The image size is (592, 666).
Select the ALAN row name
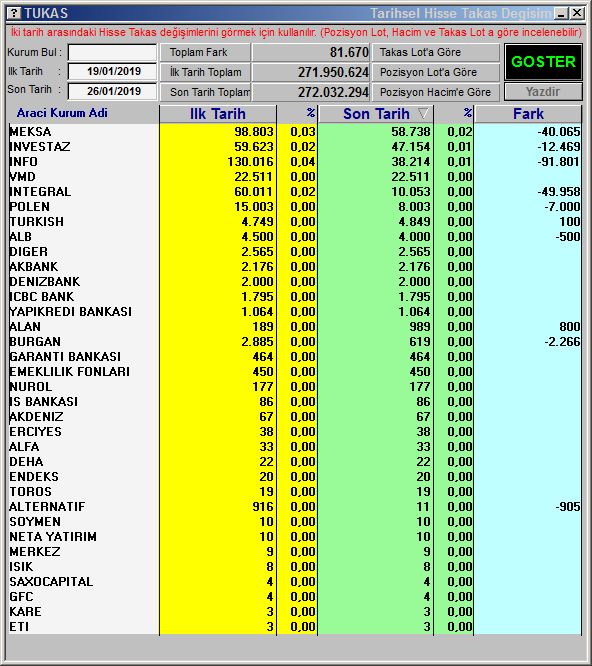point(25,327)
